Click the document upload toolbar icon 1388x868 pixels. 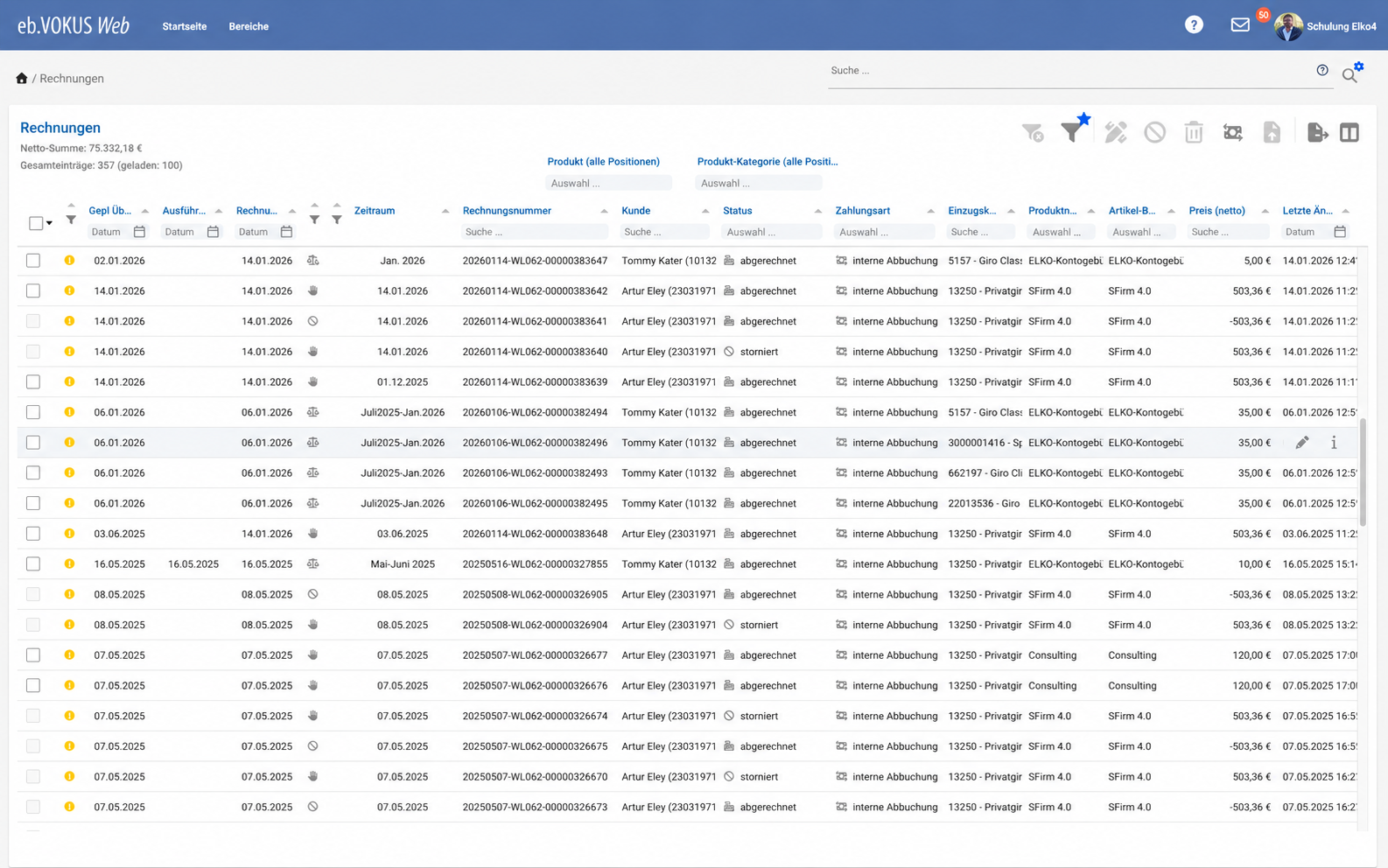[1272, 132]
